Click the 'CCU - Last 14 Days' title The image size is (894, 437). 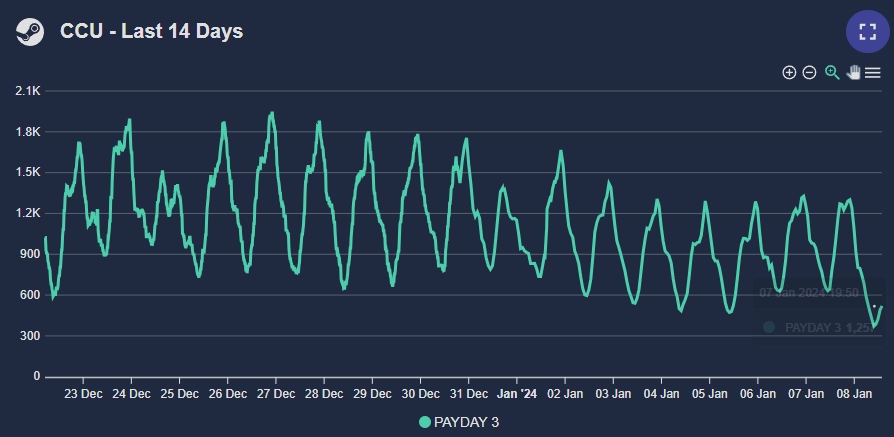(152, 31)
